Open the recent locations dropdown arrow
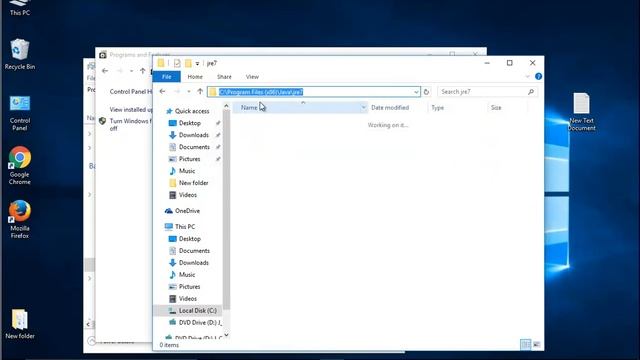Image resolution: width=640 pixels, height=360 pixels. [189, 92]
